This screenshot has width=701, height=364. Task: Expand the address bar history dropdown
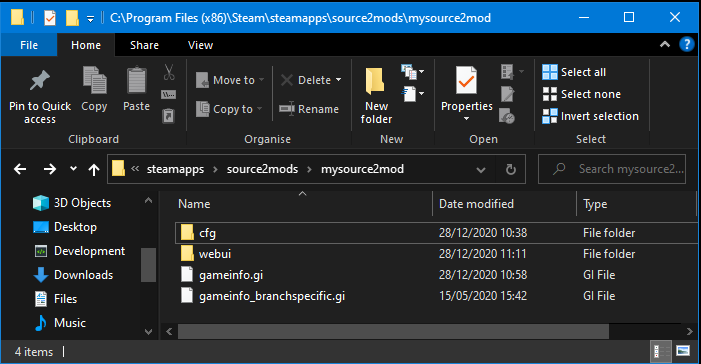(x=481, y=169)
